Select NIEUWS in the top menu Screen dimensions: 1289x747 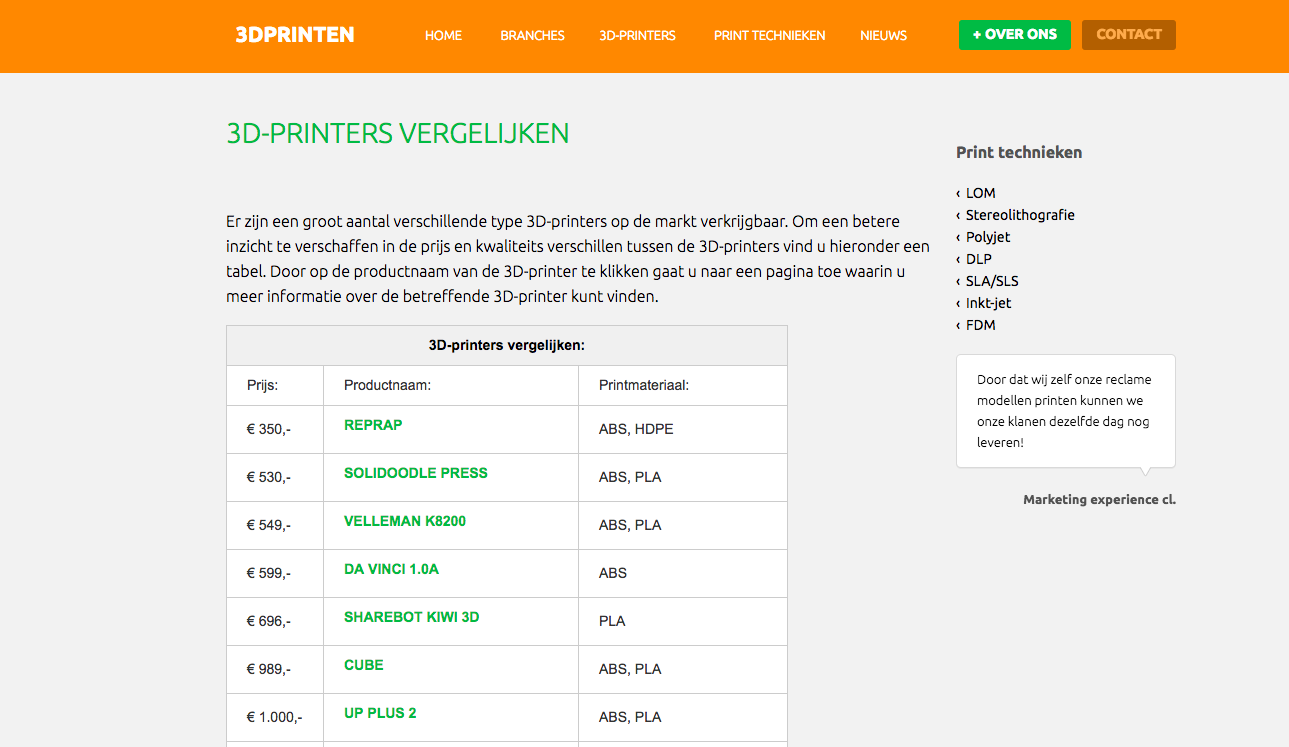click(x=883, y=35)
